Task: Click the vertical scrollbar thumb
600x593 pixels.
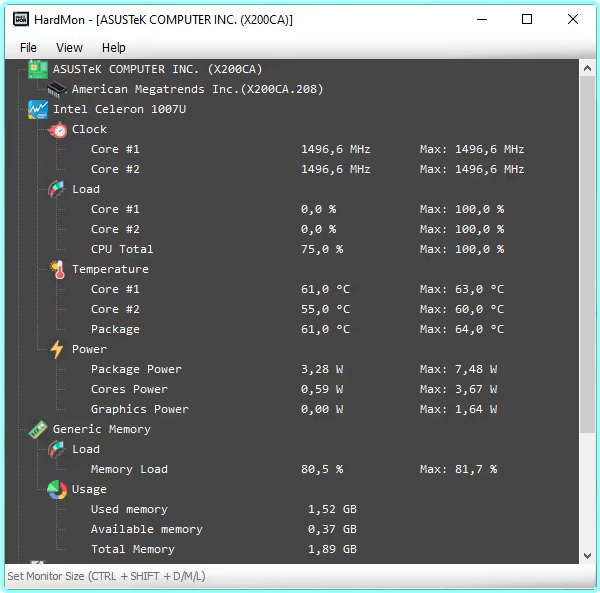Action: click(x=587, y=254)
